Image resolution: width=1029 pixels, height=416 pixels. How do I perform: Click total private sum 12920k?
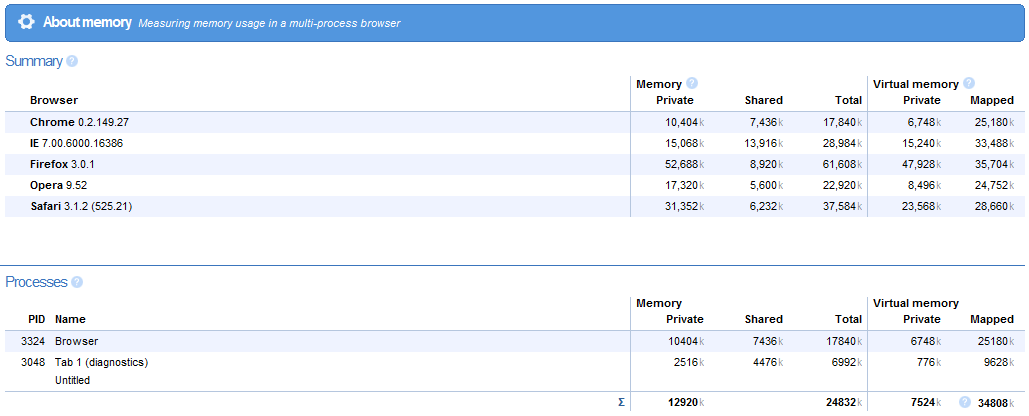686,402
